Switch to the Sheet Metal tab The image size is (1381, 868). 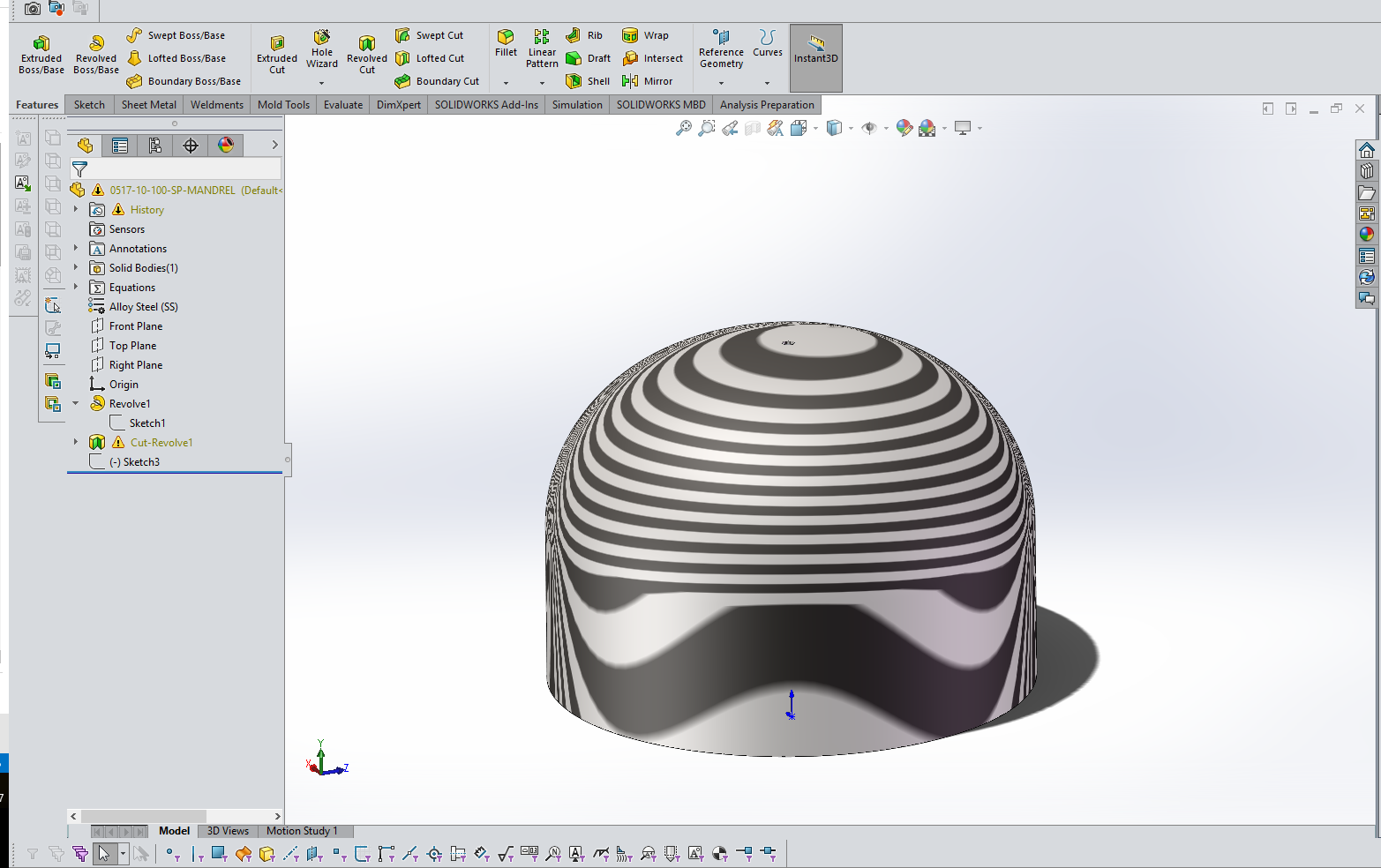[x=147, y=104]
